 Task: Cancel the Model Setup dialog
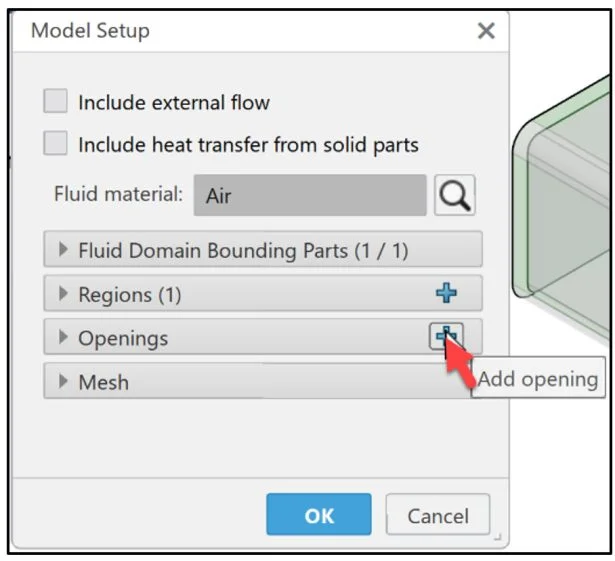[438, 516]
